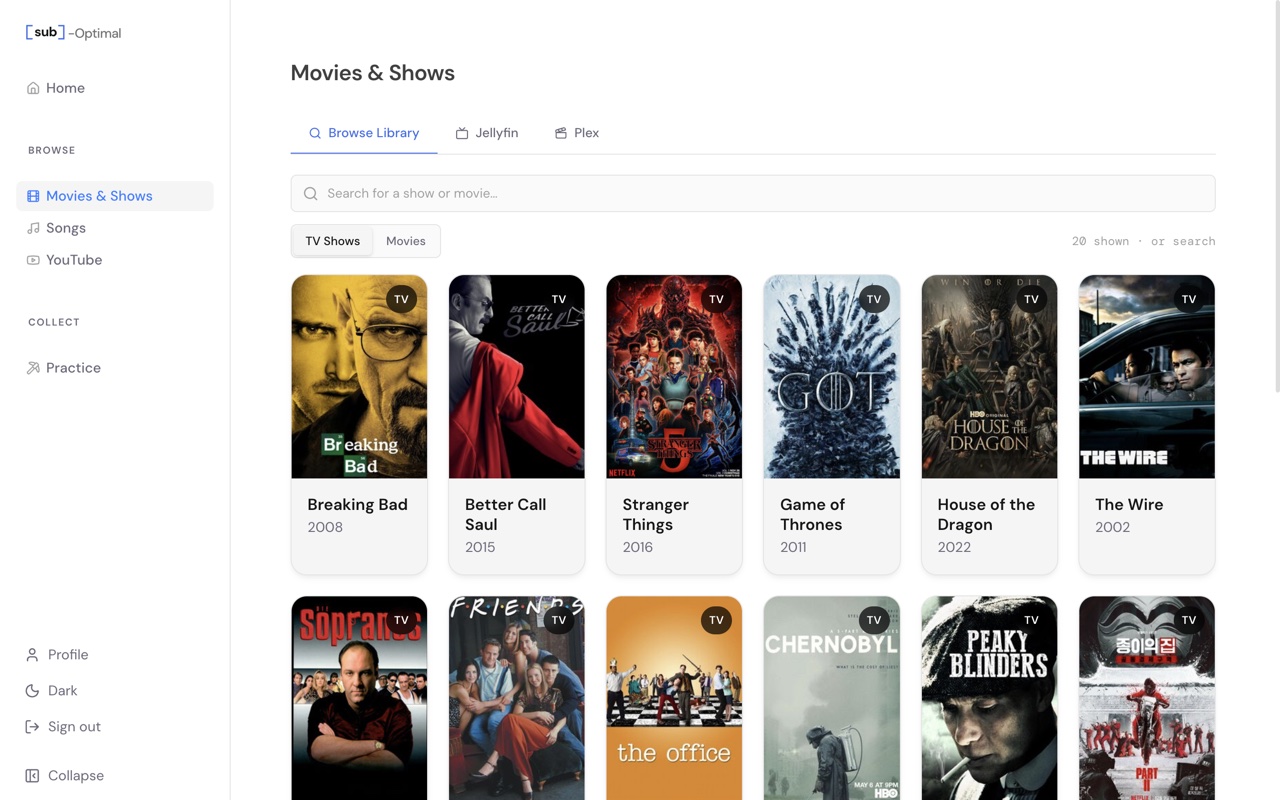Click the show or movie search field

coord(753,194)
